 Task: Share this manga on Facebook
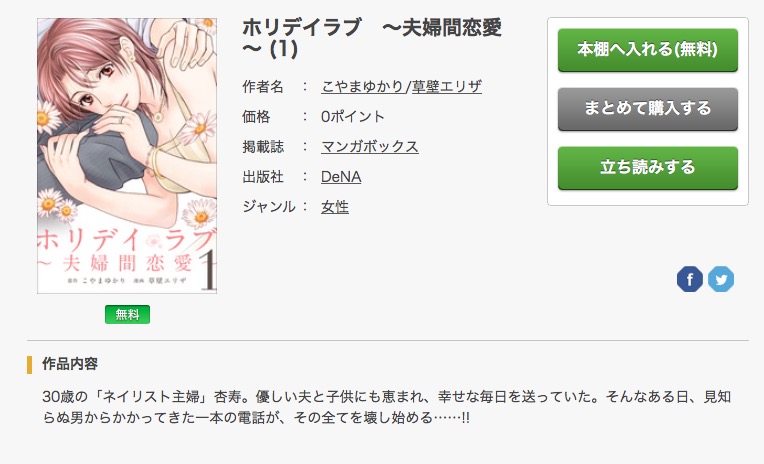(x=689, y=279)
